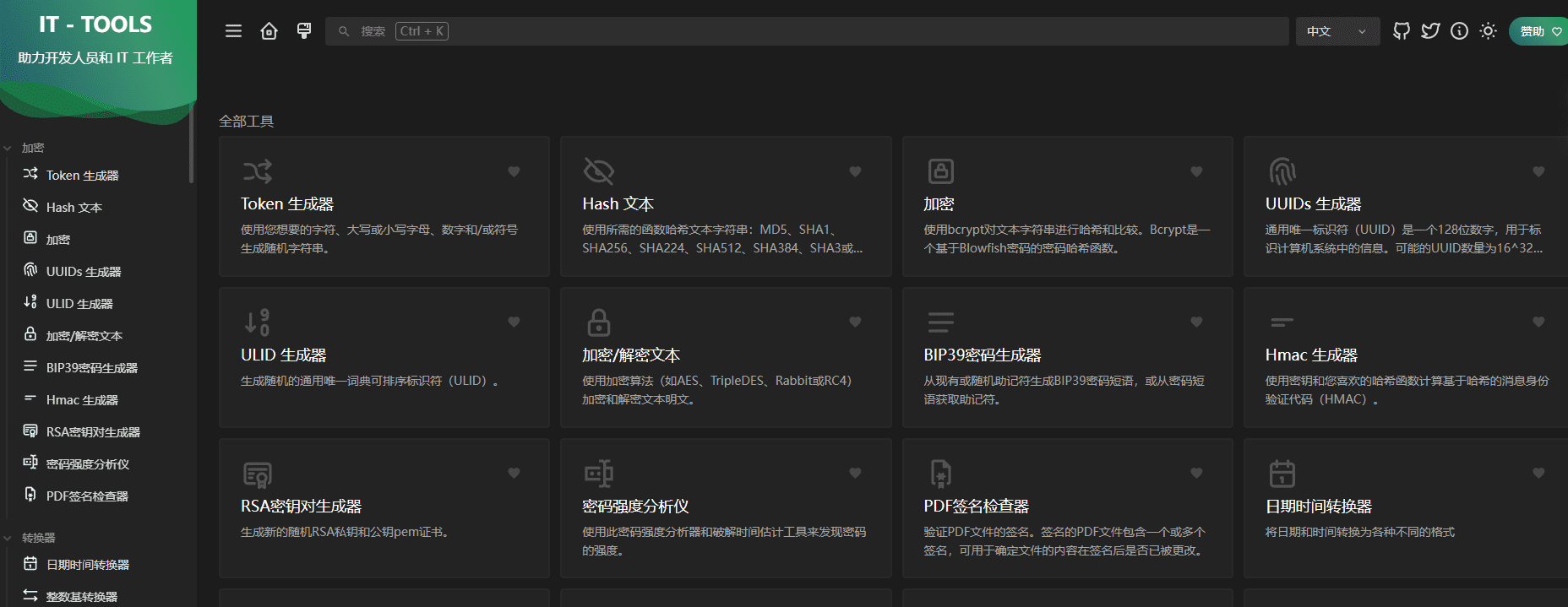The width and height of the screenshot is (1568, 607).
Task: Open the Twitter icon link
Action: point(1430,31)
